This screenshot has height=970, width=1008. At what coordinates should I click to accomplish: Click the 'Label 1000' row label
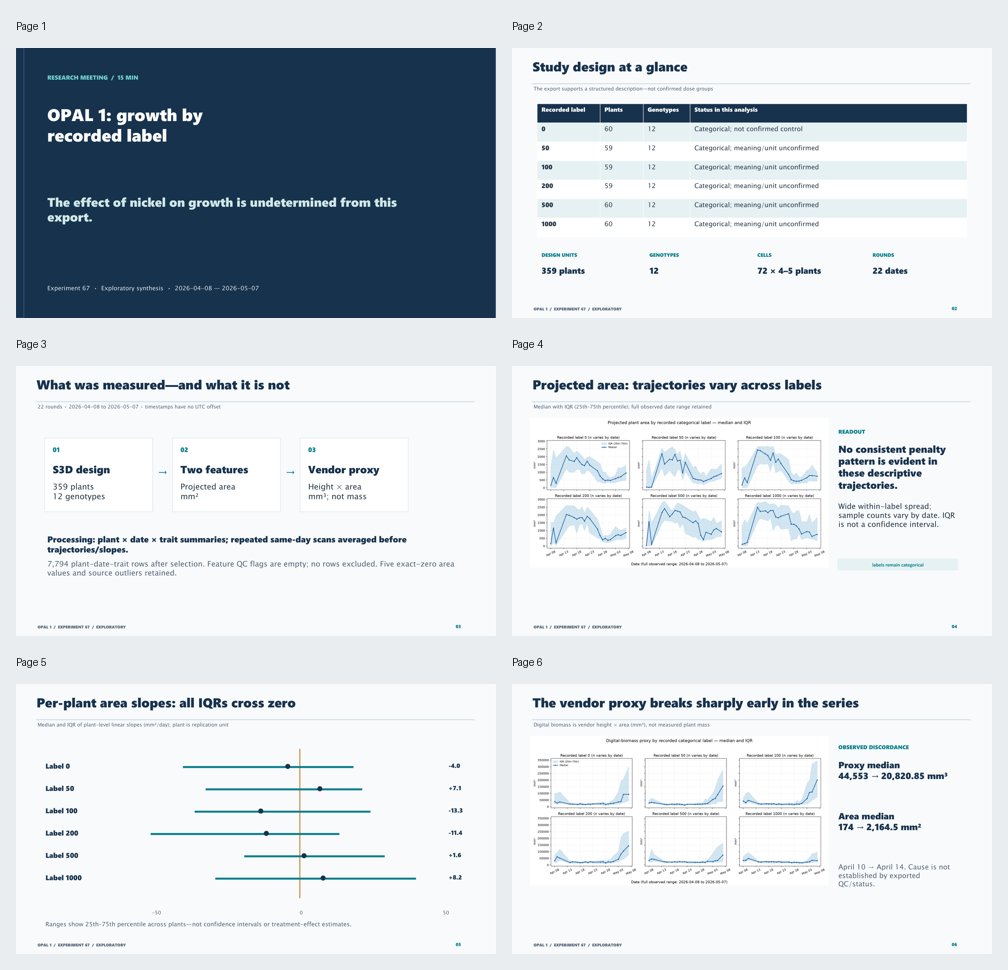[64, 878]
